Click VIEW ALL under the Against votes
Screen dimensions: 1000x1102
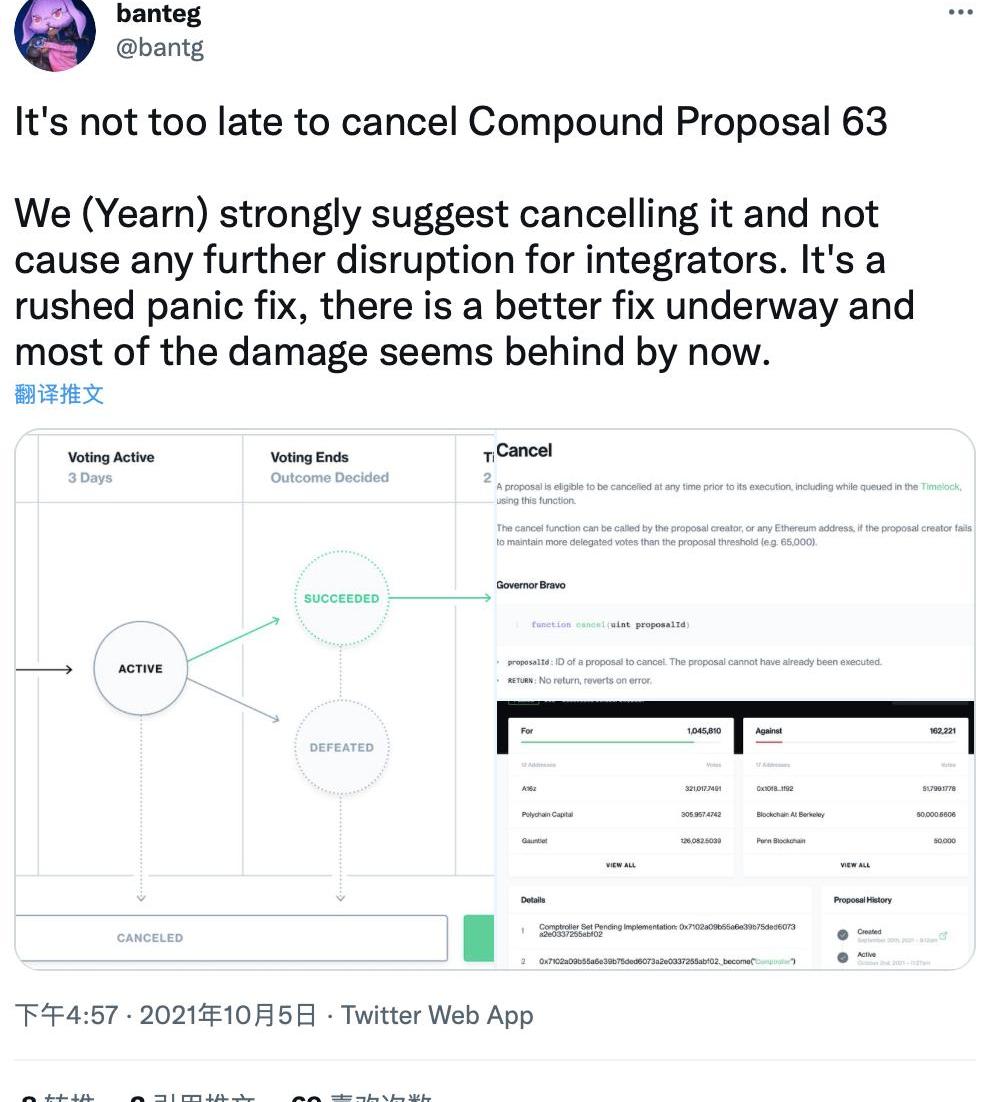855,865
